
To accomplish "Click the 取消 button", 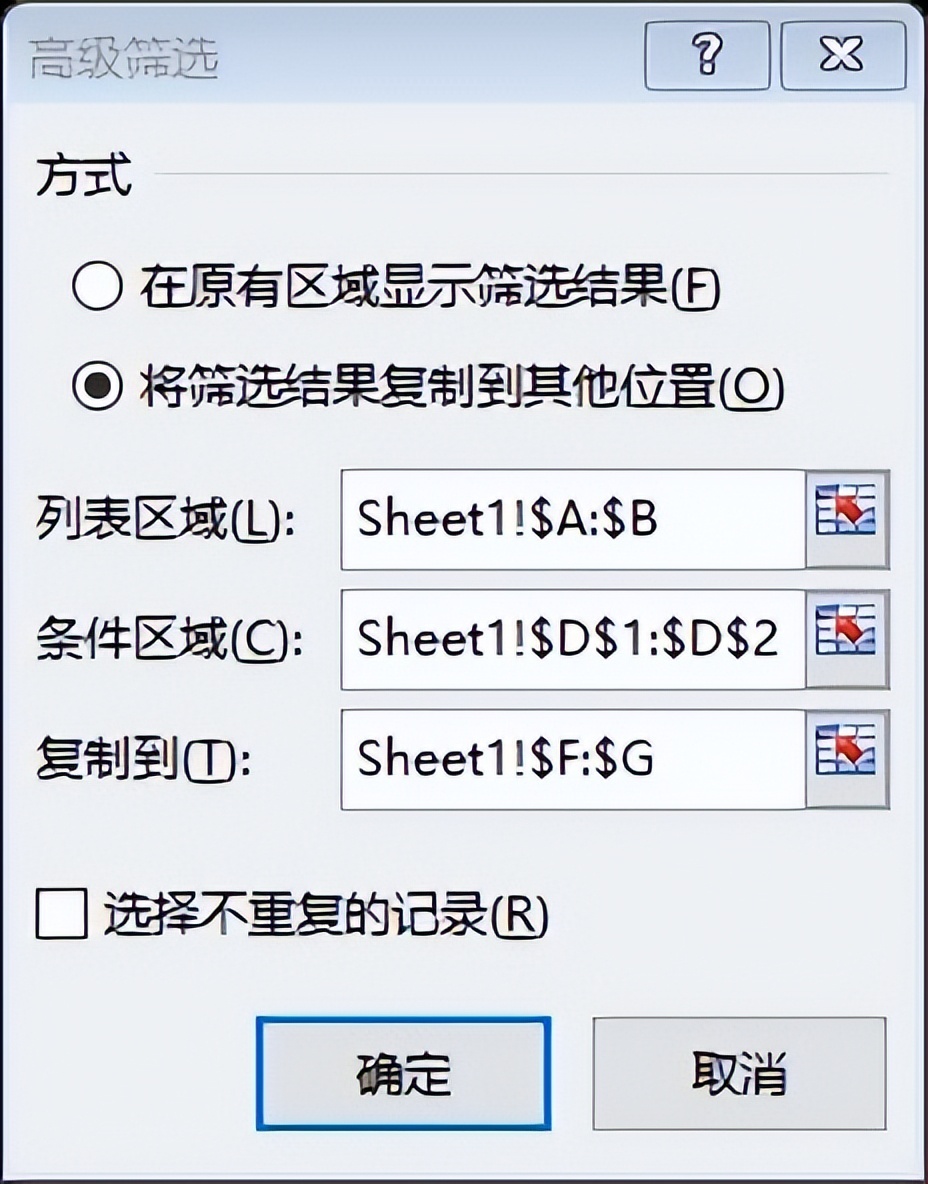I will click(x=739, y=1073).
